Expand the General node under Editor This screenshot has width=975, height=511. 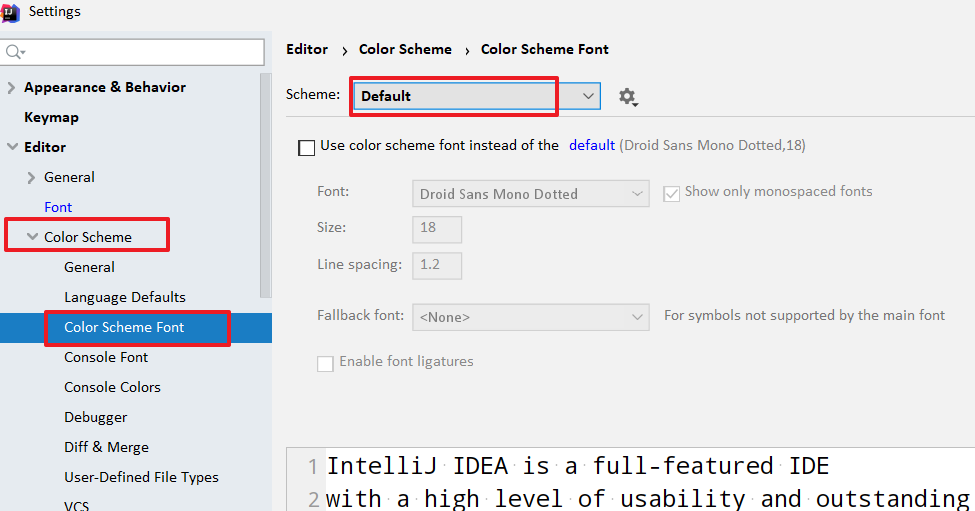coord(32,177)
